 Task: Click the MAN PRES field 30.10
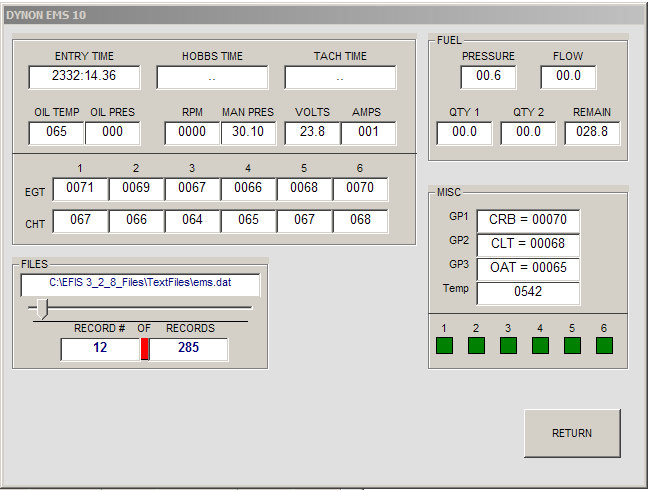click(x=248, y=133)
